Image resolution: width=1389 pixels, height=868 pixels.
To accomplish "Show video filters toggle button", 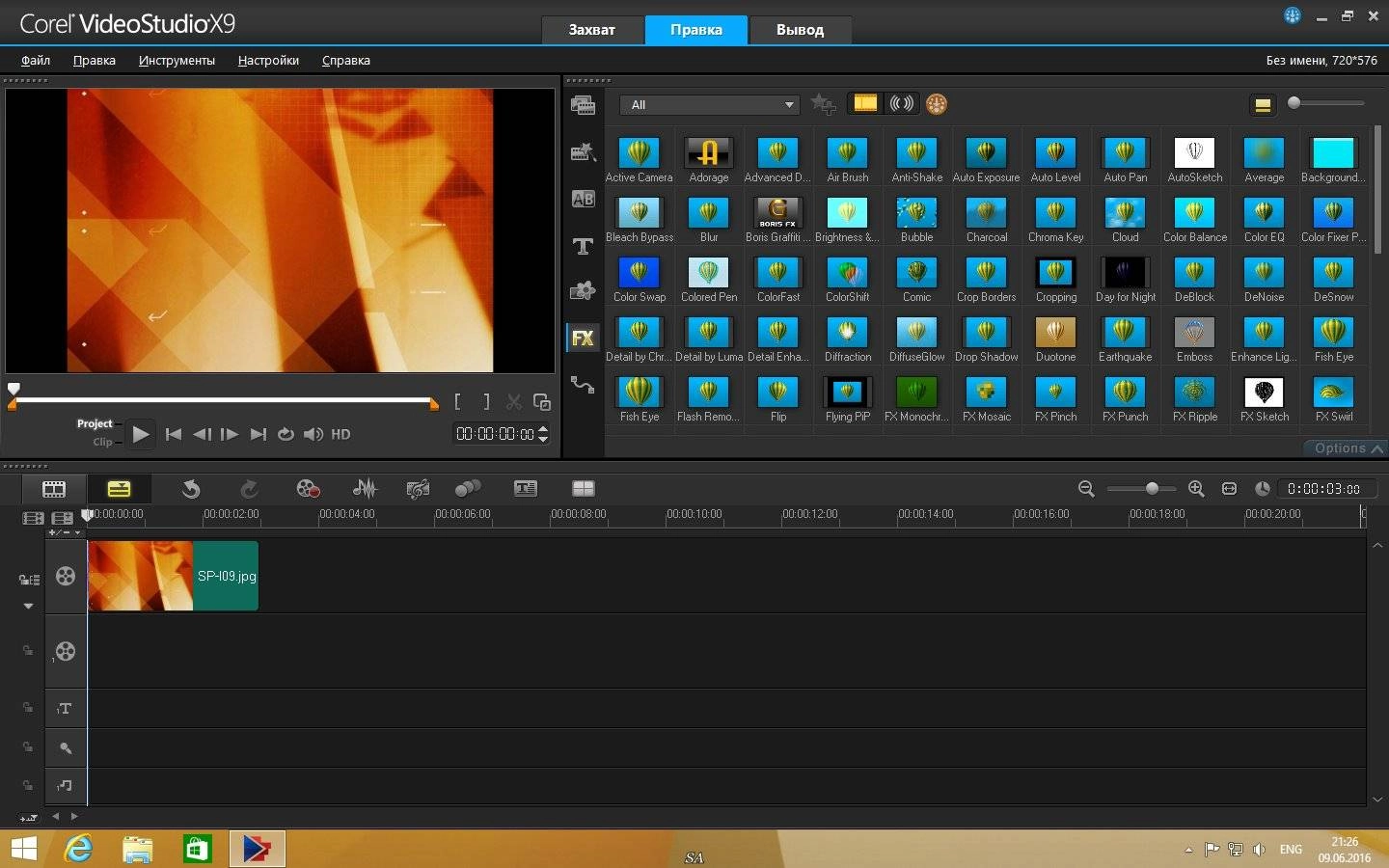I will coord(865,103).
